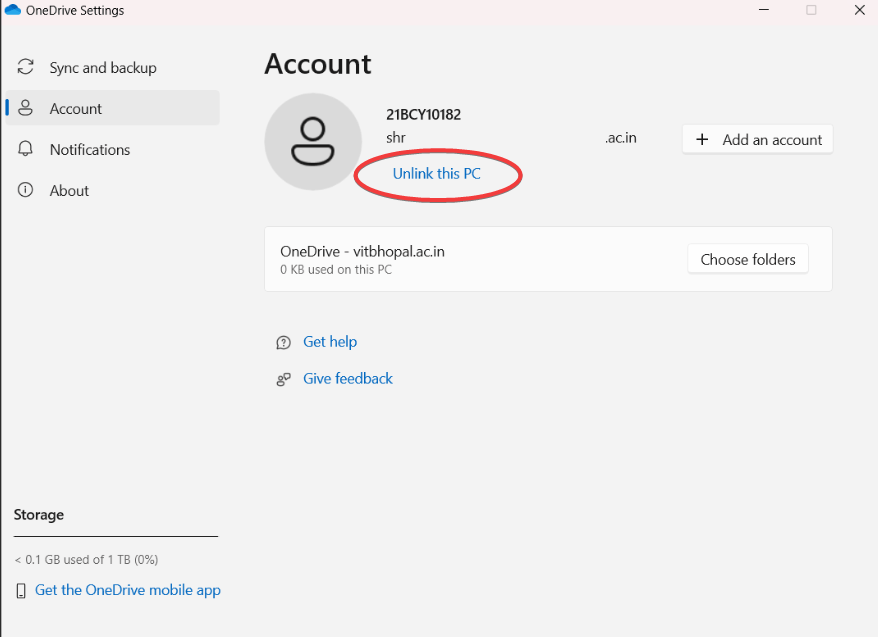This screenshot has height=637, width=878.
Task: Click the Add an account button
Action: (757, 139)
